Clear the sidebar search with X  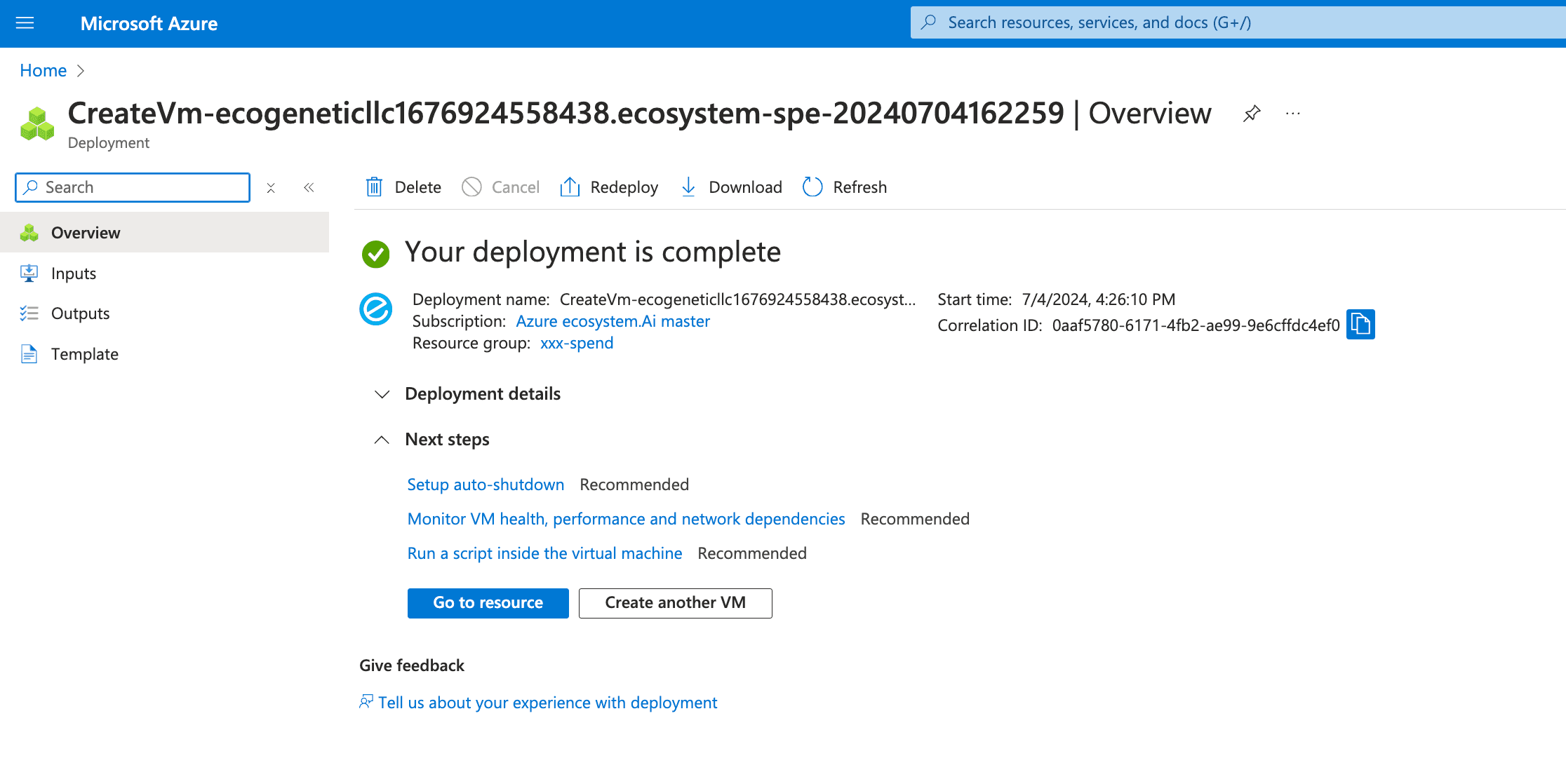coord(271,188)
